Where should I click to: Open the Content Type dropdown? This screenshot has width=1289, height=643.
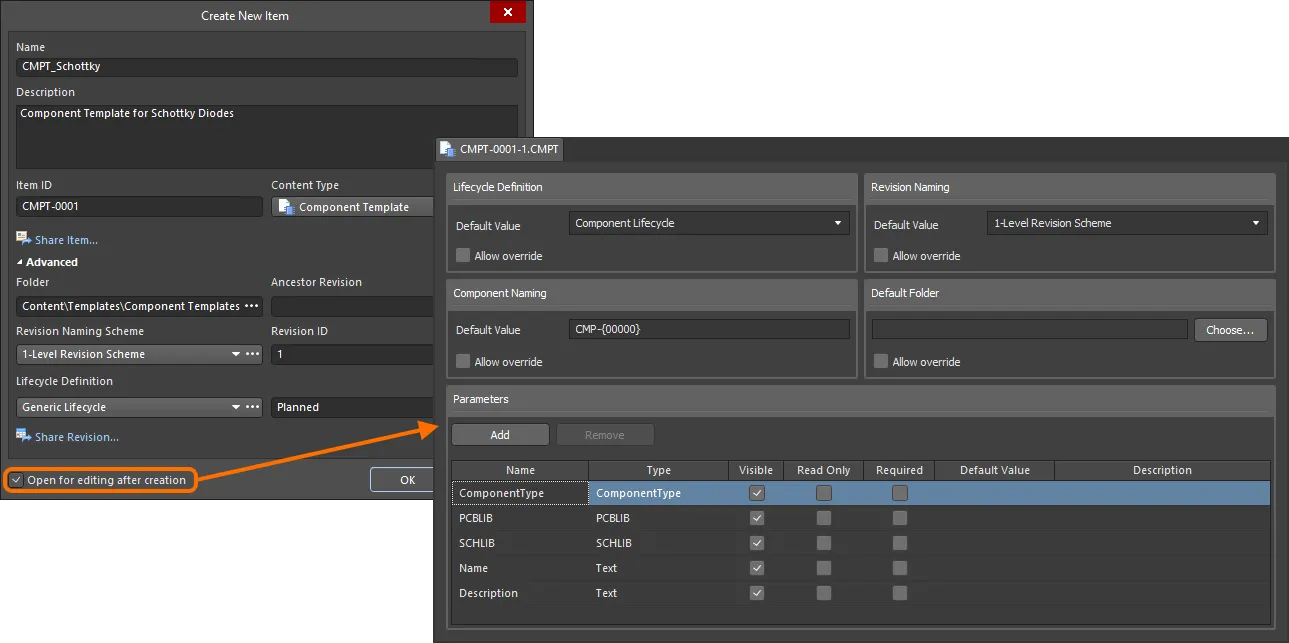[x=354, y=207]
